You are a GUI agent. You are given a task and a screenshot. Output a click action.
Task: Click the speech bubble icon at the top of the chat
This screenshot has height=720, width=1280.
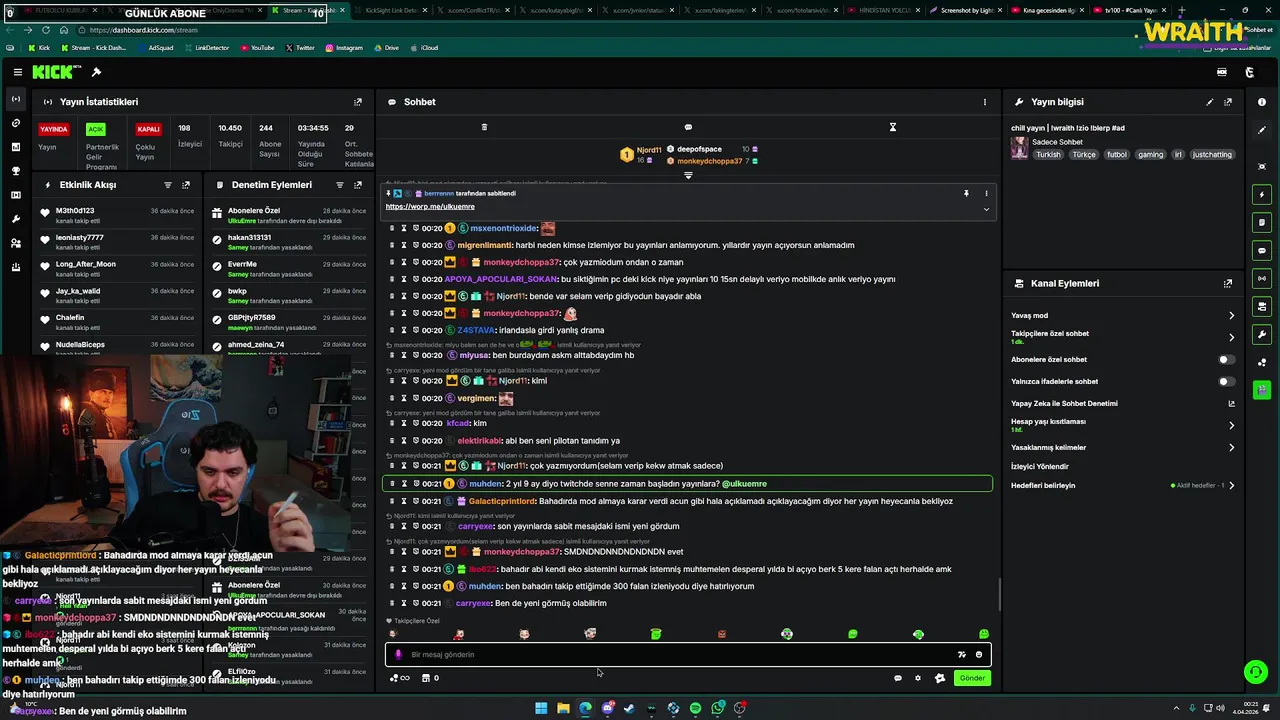pyautogui.click(x=688, y=127)
